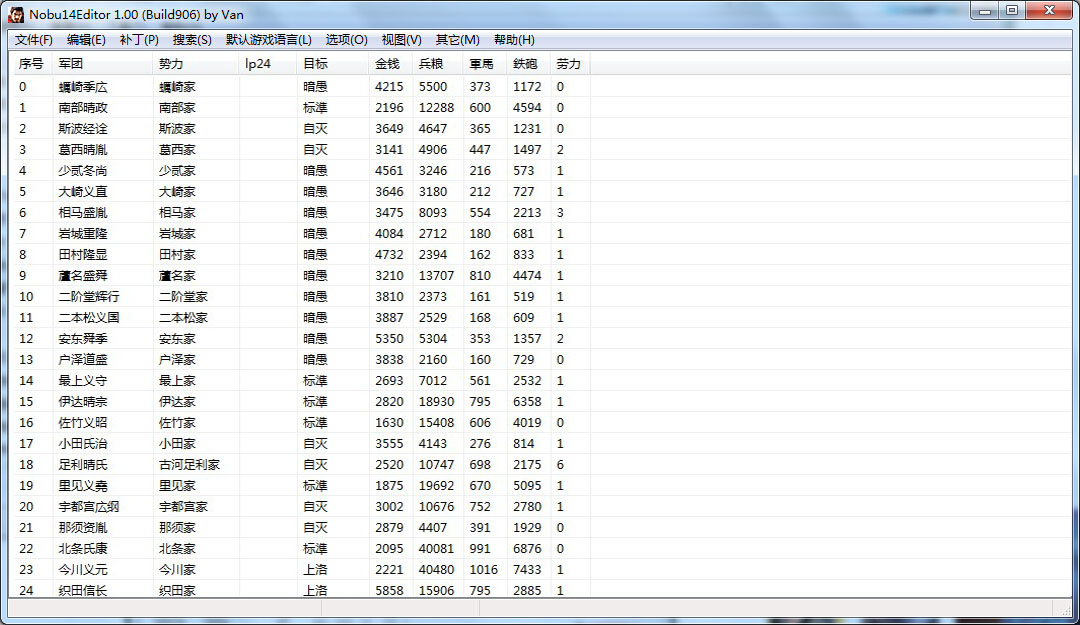Image resolution: width=1080 pixels, height=625 pixels.
Task: Open the 补丁(P) menu
Action: pyautogui.click(x=139, y=40)
